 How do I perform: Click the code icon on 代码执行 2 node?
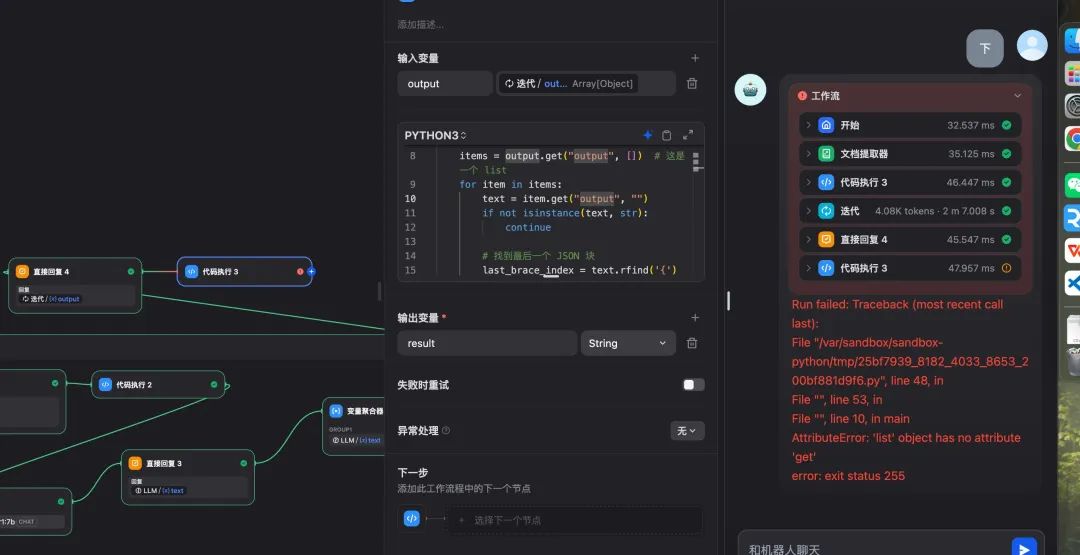(x=105, y=384)
